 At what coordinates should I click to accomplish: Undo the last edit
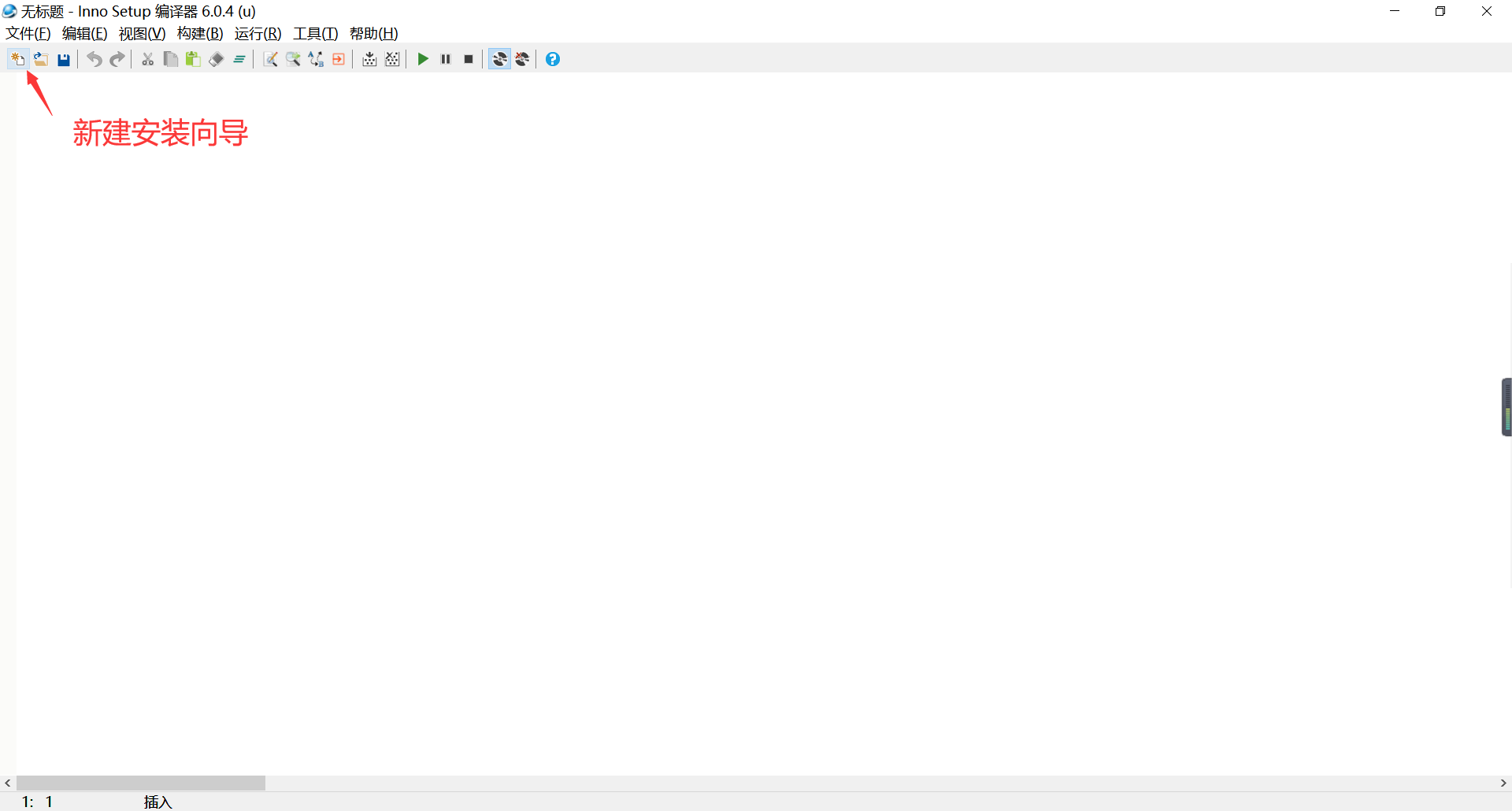click(x=94, y=59)
